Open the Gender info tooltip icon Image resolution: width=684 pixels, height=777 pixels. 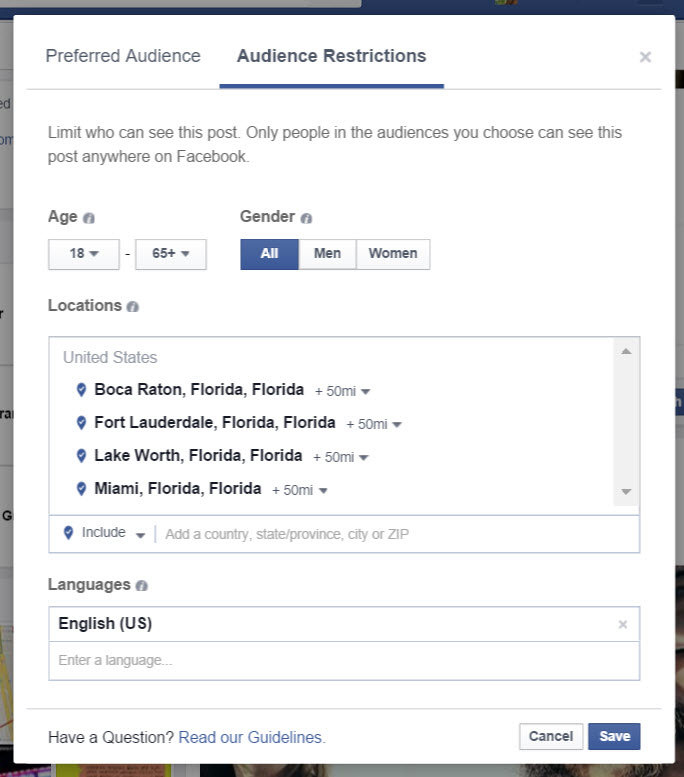point(306,218)
